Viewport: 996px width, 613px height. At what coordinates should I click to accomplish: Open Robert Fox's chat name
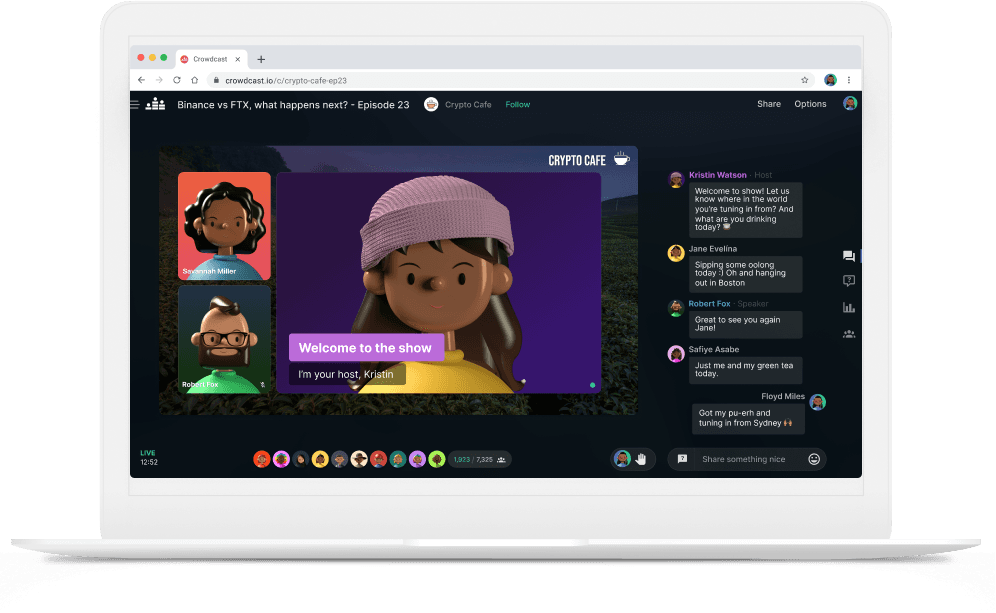pyautogui.click(x=710, y=304)
